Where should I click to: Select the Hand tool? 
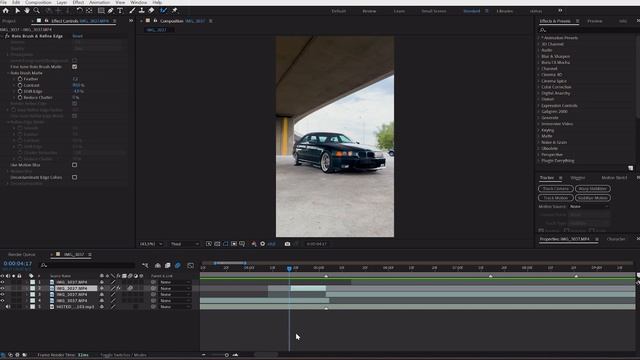[x=27, y=11]
